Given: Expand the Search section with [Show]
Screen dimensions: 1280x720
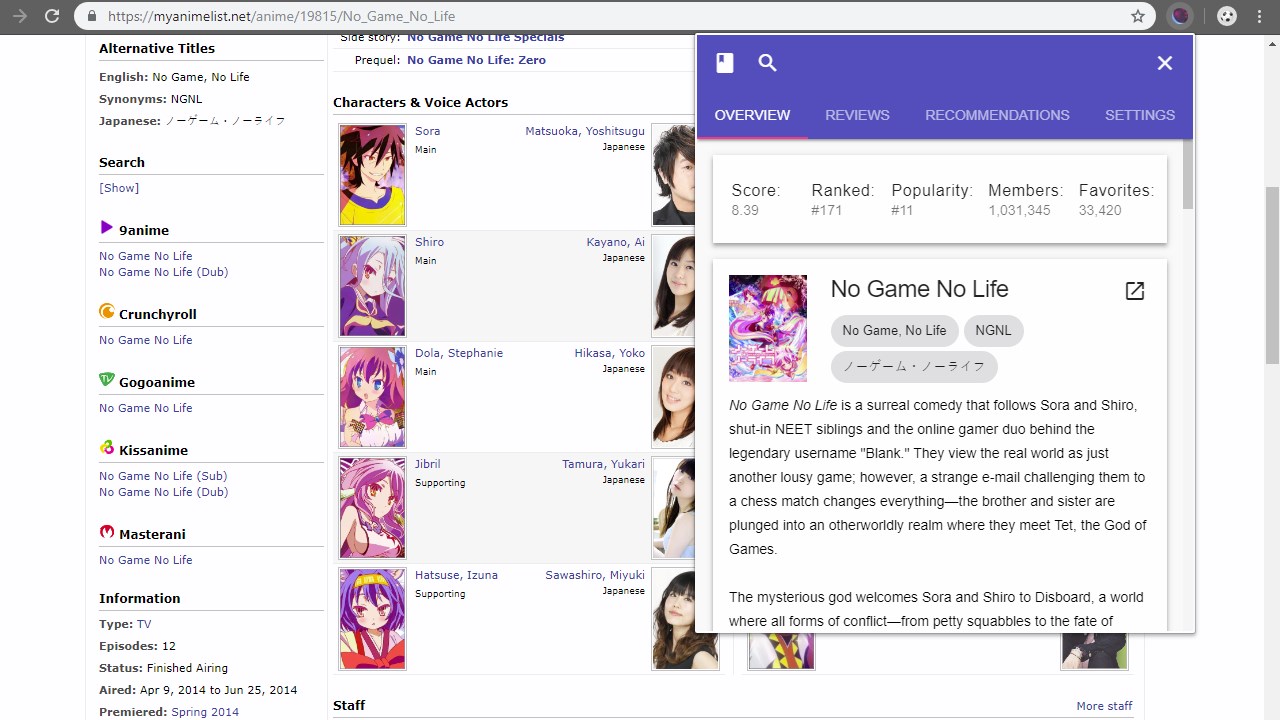Looking at the screenshot, I should point(119,188).
